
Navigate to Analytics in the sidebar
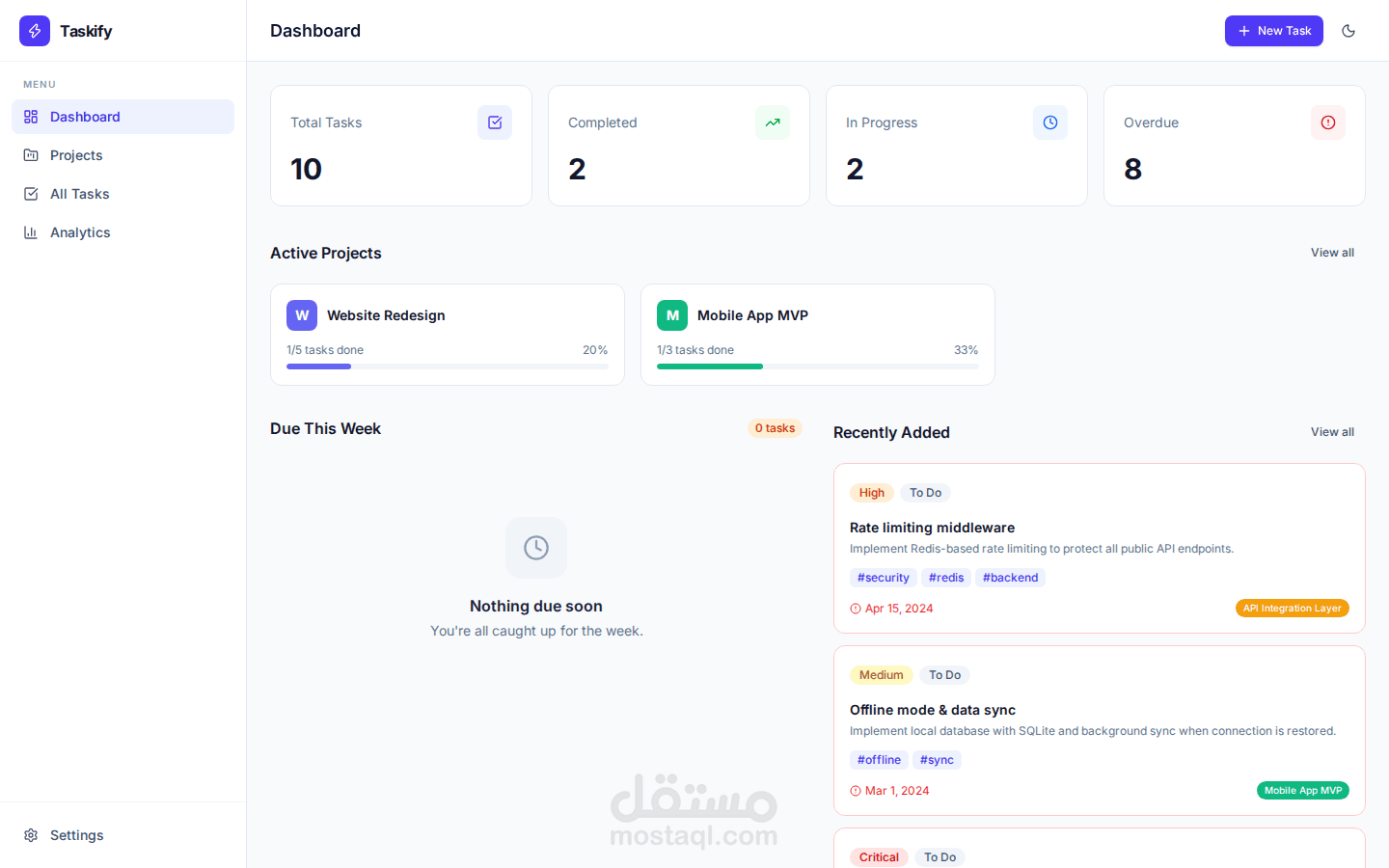point(123,232)
